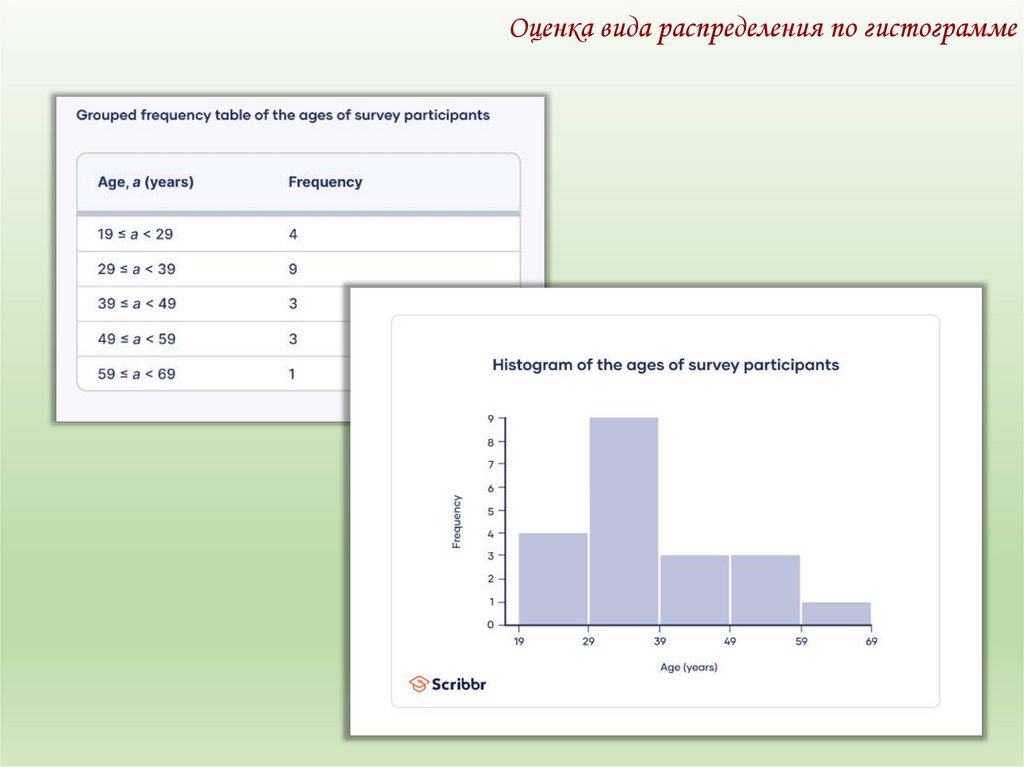Screen dimensions: 1024x767
Task: Click frequency value 1 in the table
Action: tap(292, 374)
